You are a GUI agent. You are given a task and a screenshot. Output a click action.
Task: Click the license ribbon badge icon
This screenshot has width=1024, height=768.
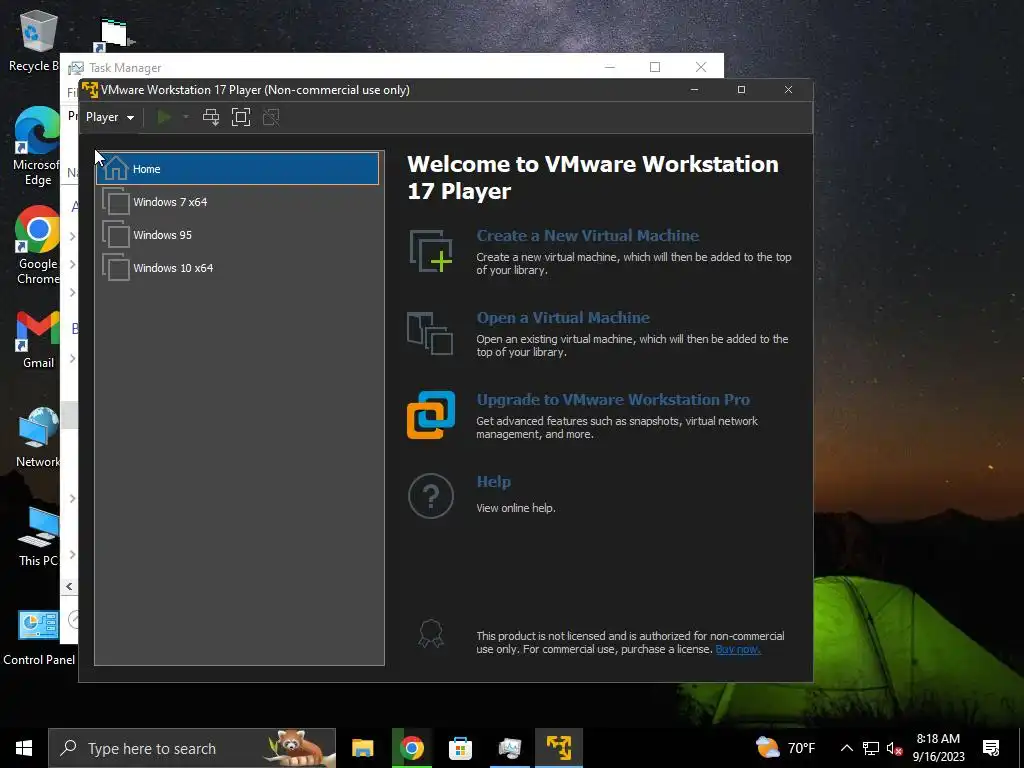coord(431,633)
